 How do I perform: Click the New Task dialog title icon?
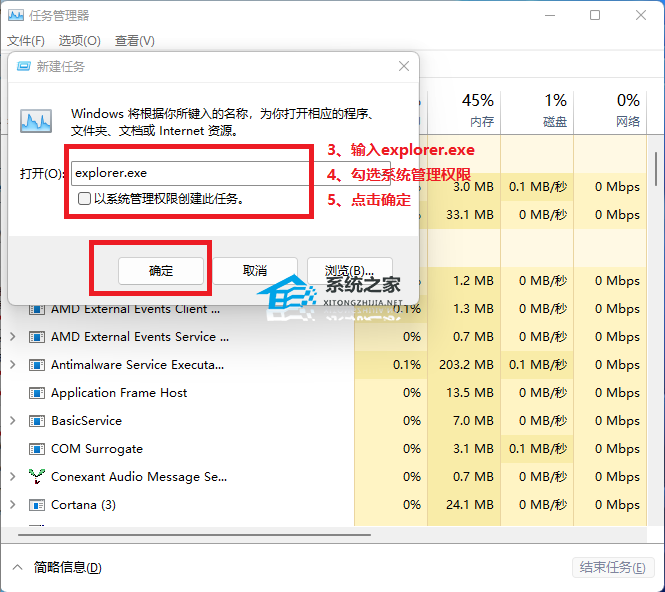(24, 67)
